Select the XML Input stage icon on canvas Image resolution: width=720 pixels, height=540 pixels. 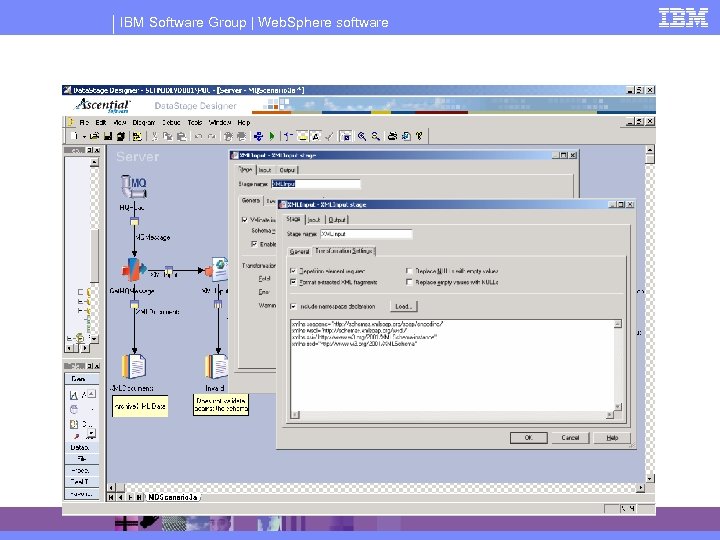[217, 270]
